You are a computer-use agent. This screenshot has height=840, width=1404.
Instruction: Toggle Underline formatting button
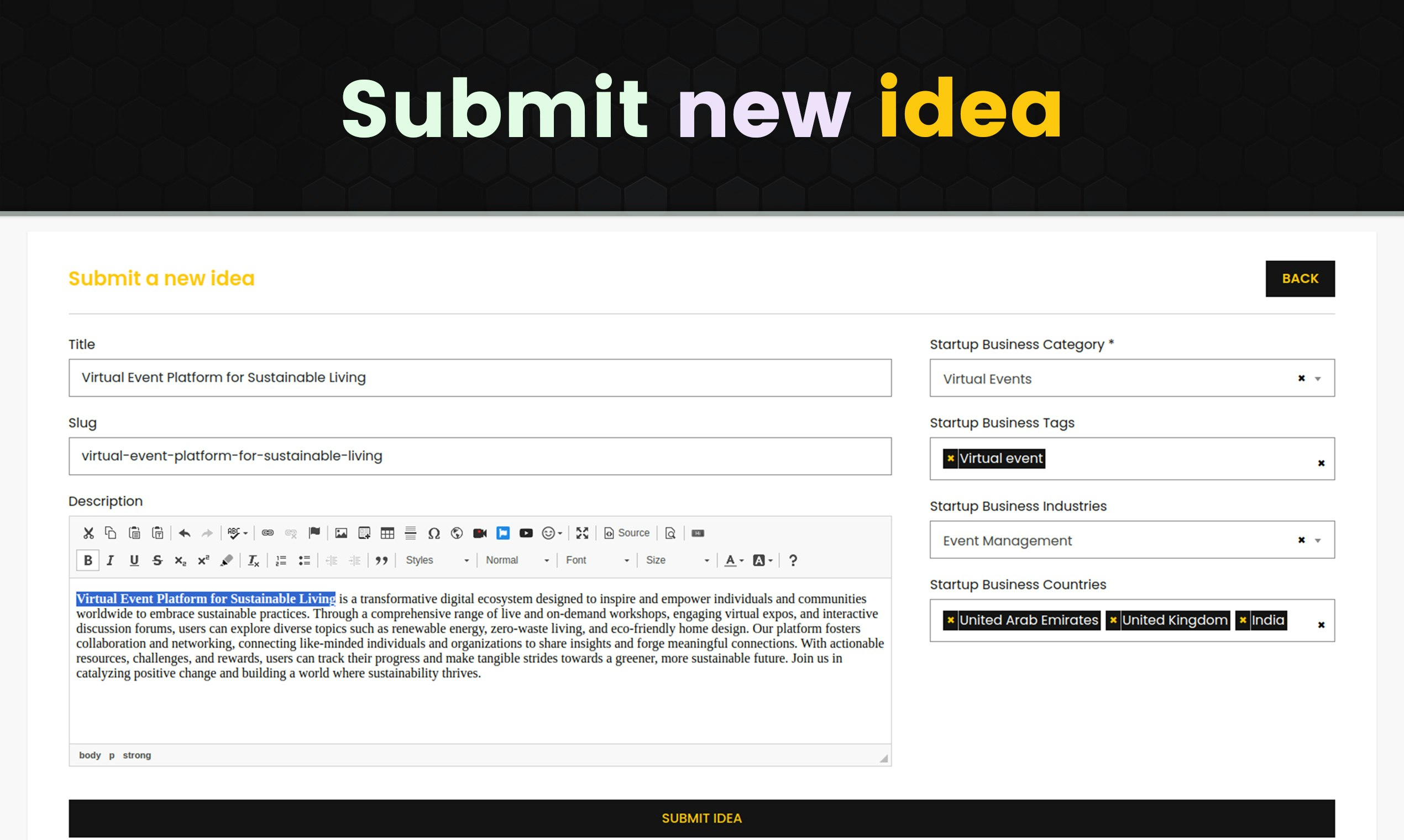point(134,560)
